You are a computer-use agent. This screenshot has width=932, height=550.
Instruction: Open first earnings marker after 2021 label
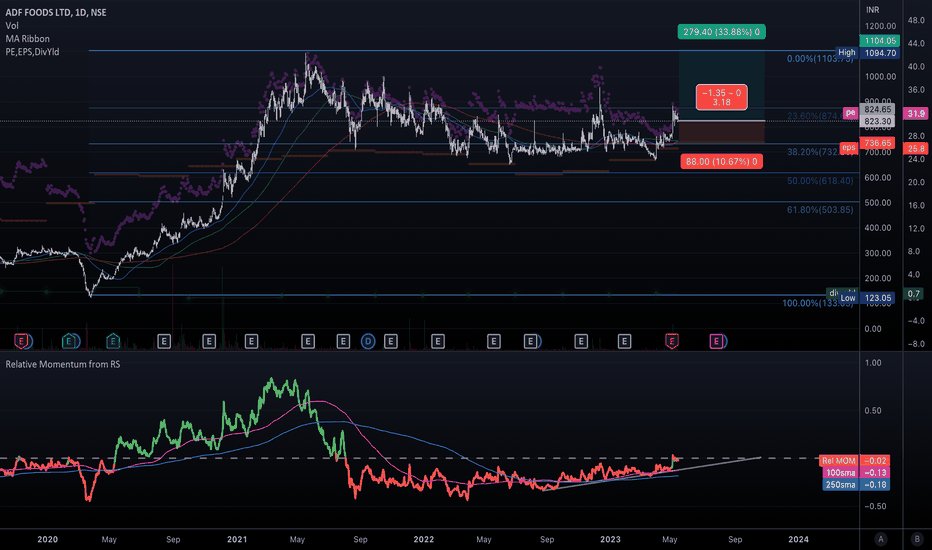pyautogui.click(x=251, y=341)
